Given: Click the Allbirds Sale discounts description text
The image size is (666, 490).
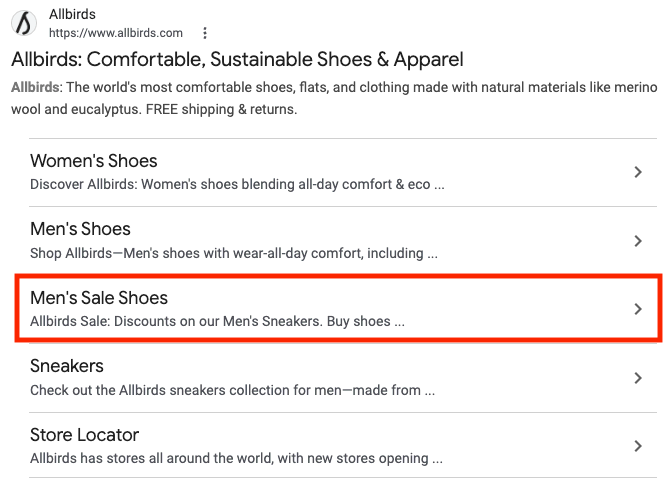Looking at the screenshot, I should click(217, 322).
